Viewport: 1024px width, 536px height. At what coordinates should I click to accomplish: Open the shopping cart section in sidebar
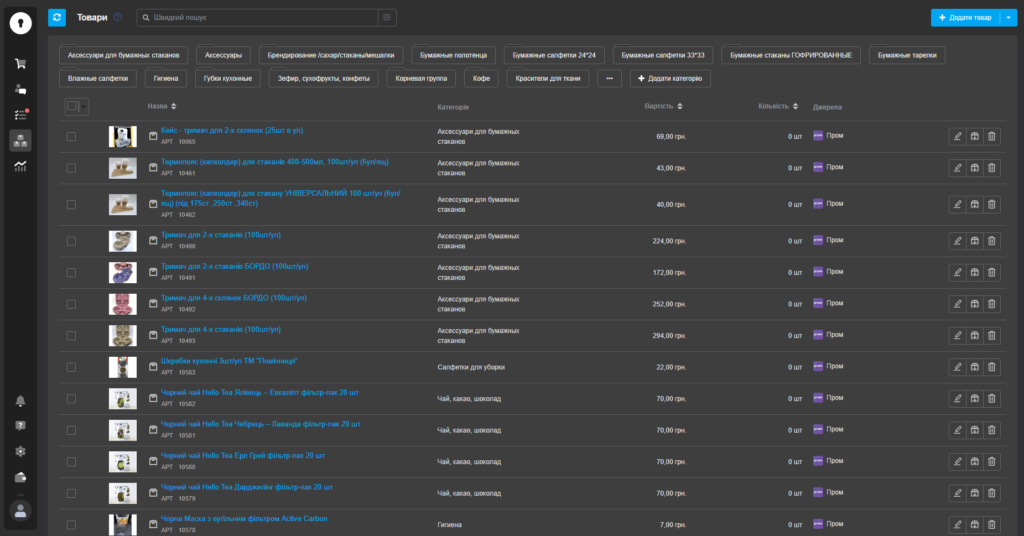(20, 63)
